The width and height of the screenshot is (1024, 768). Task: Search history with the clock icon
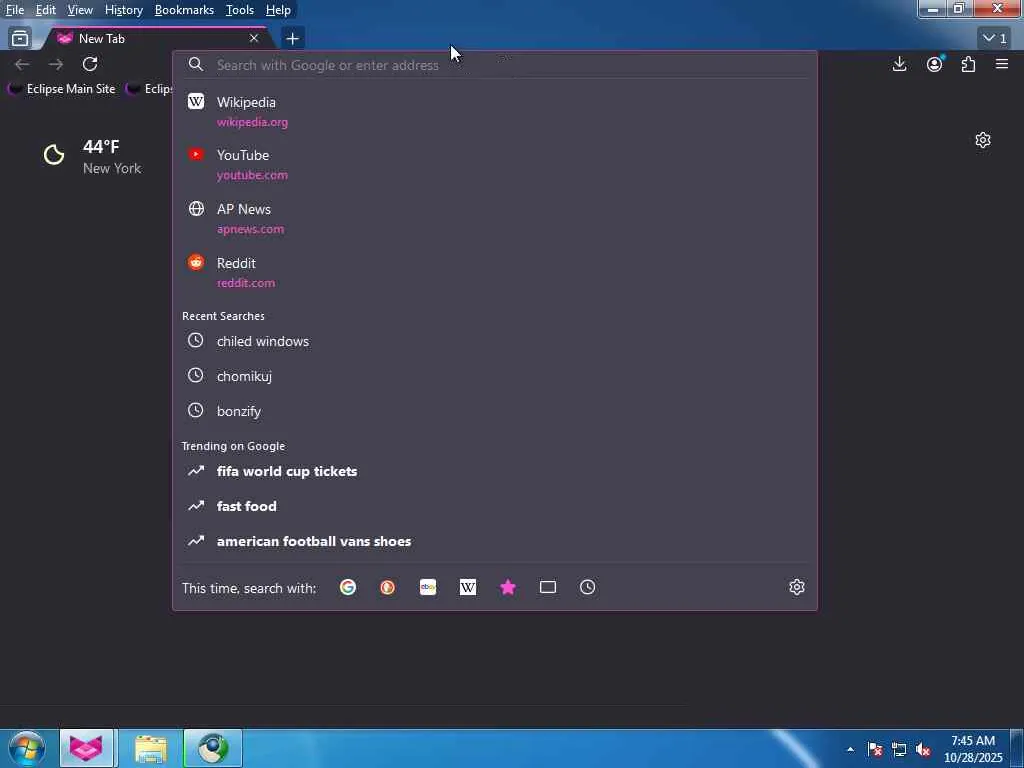click(x=588, y=587)
